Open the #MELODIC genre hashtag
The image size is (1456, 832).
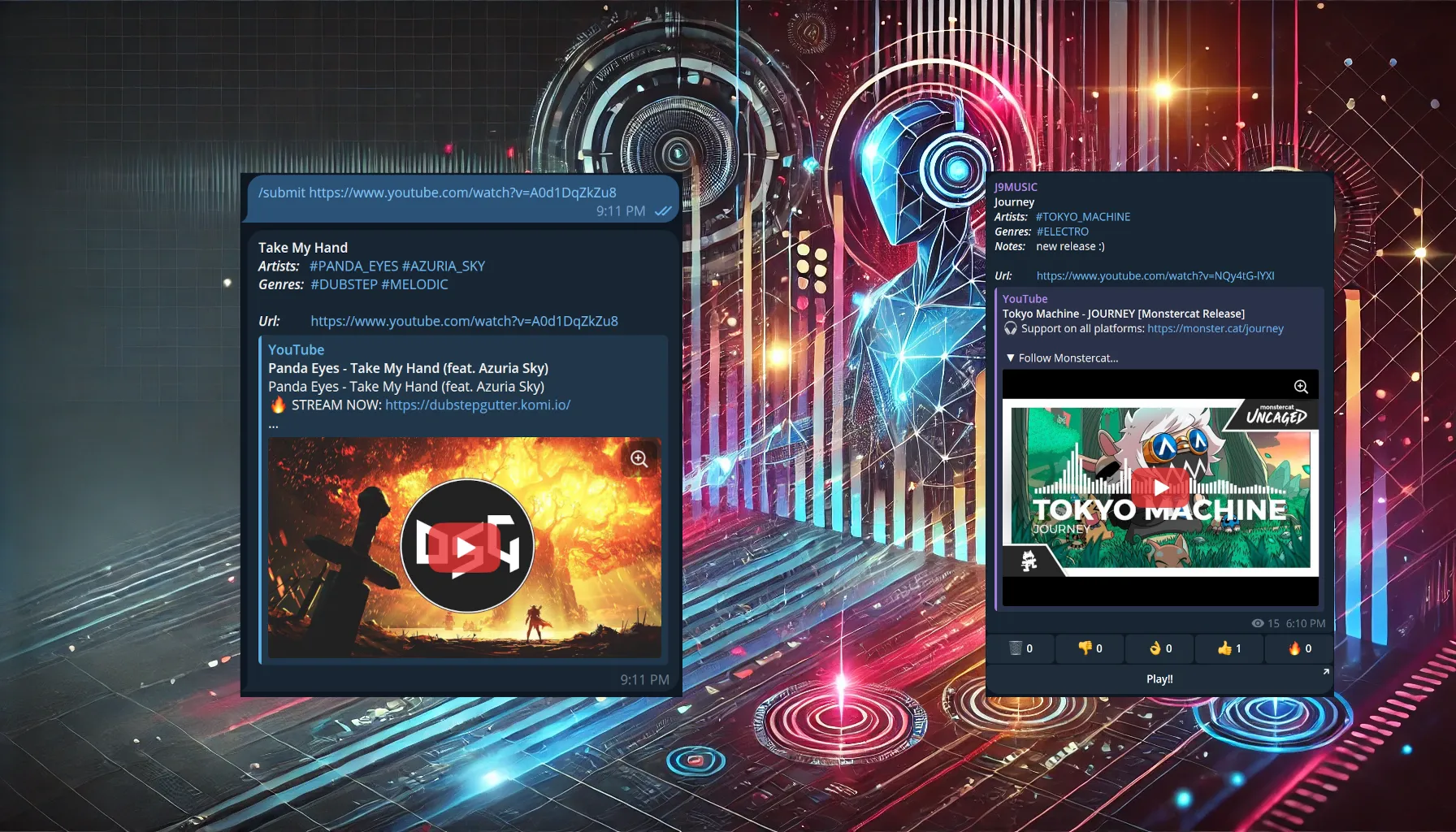[x=414, y=284]
